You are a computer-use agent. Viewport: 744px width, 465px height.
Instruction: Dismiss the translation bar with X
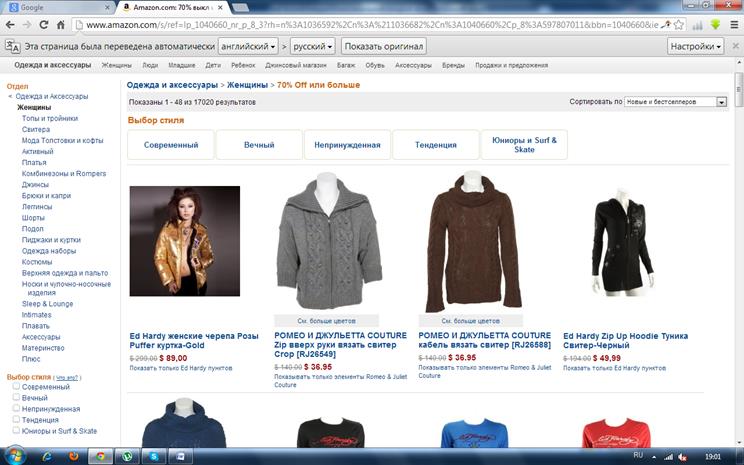[735, 46]
